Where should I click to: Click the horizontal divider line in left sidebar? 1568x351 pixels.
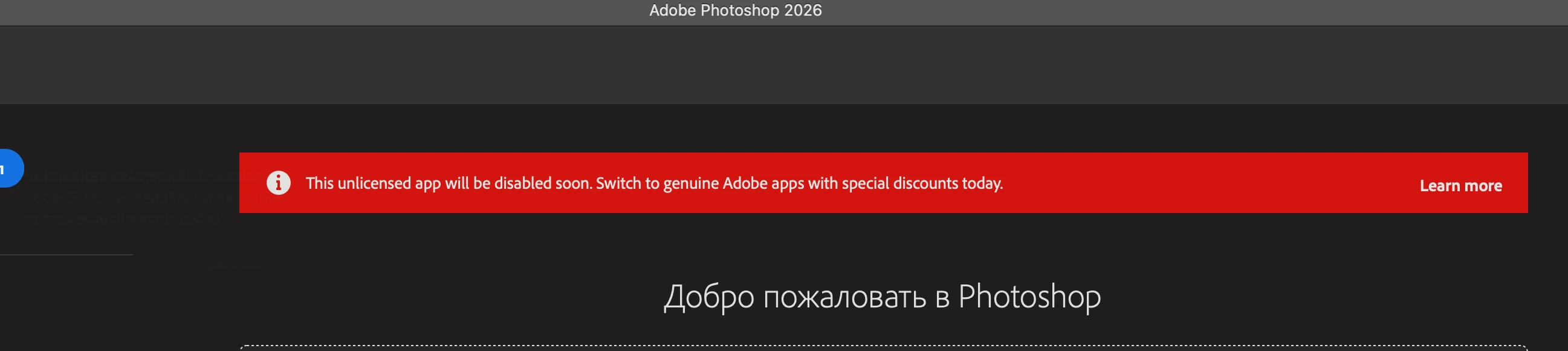click(66, 255)
